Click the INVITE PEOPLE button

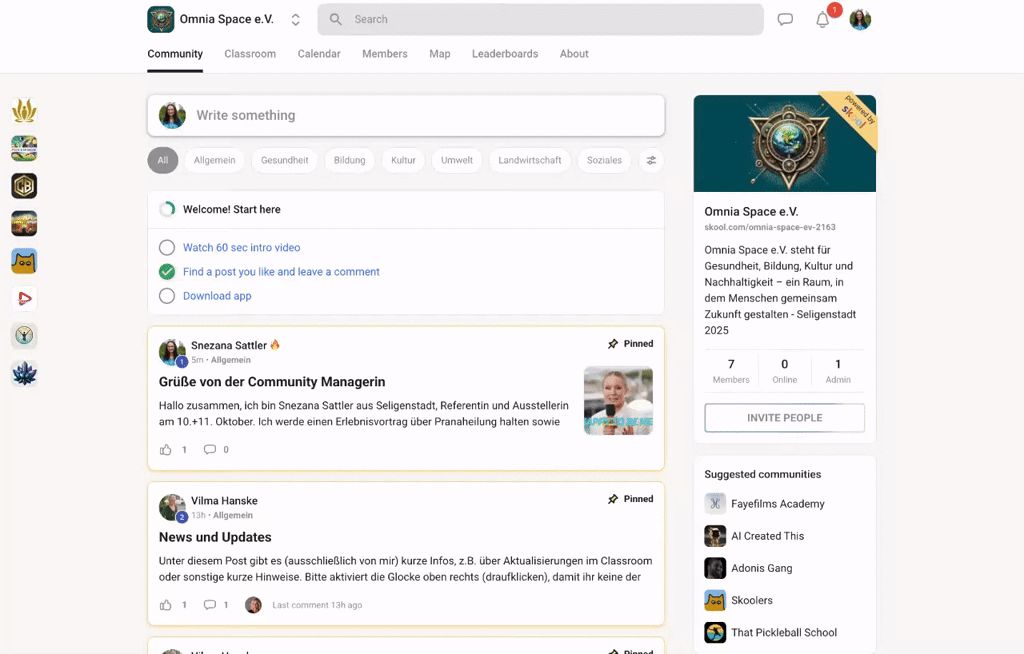point(784,418)
